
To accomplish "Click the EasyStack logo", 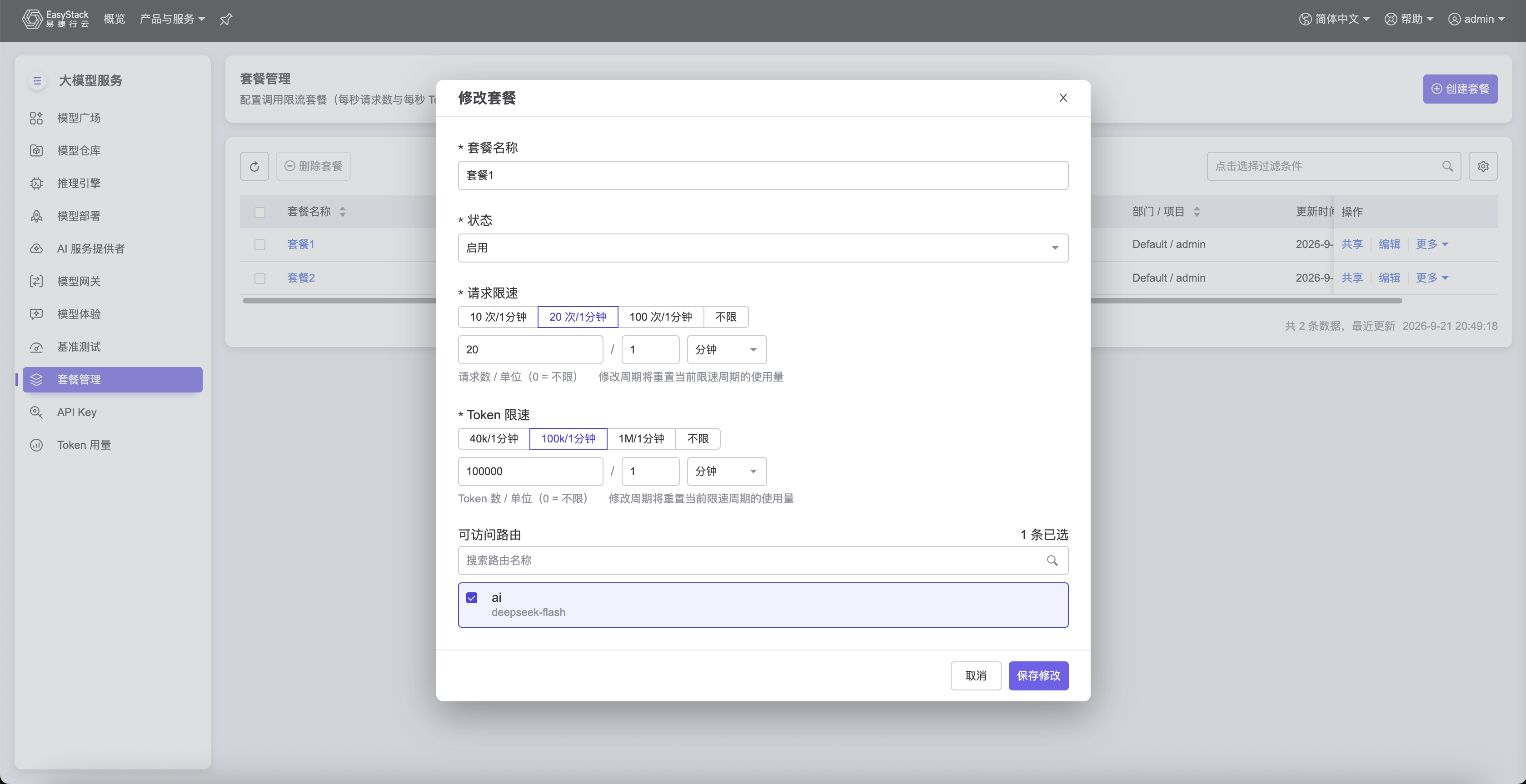I will coord(55,19).
